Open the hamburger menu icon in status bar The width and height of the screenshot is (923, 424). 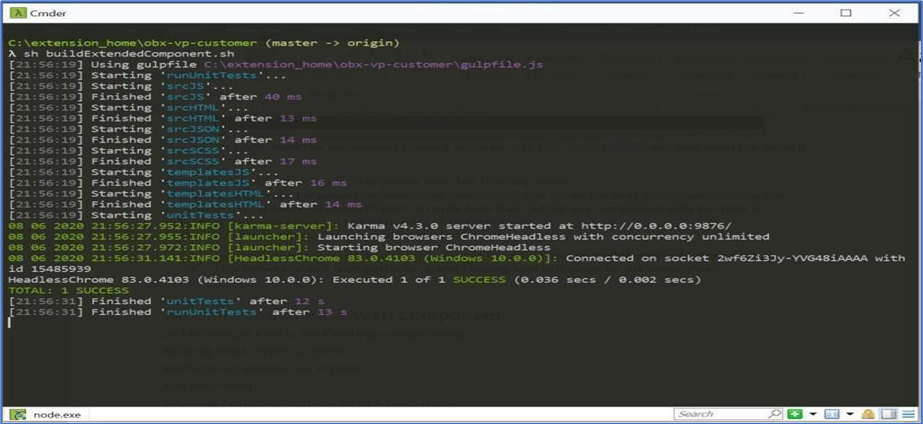coord(908,414)
